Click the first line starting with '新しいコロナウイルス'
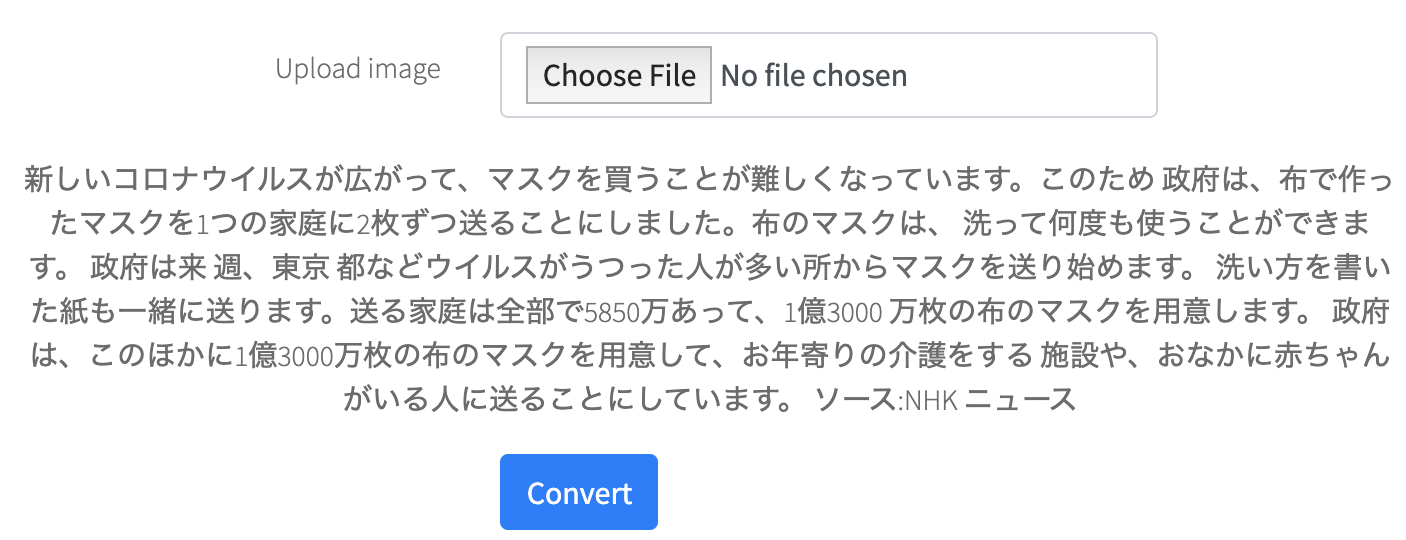Screen dimensions: 1406x540 click(x=706, y=182)
